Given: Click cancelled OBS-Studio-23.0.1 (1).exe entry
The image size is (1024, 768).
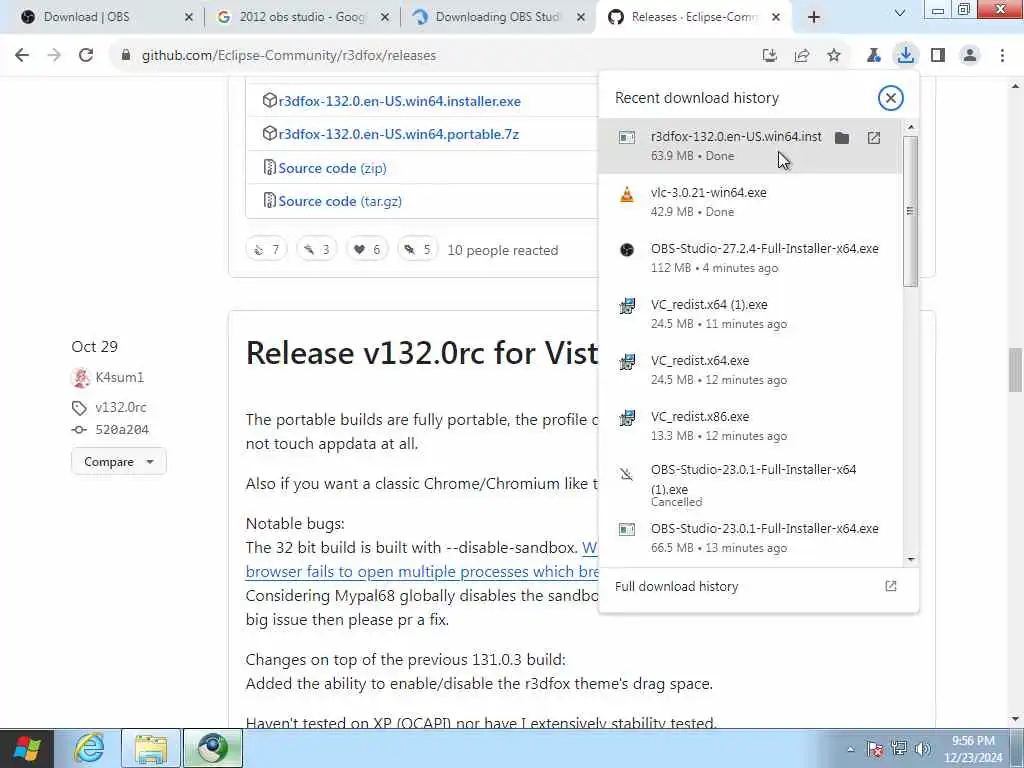Looking at the screenshot, I should click(750, 485).
